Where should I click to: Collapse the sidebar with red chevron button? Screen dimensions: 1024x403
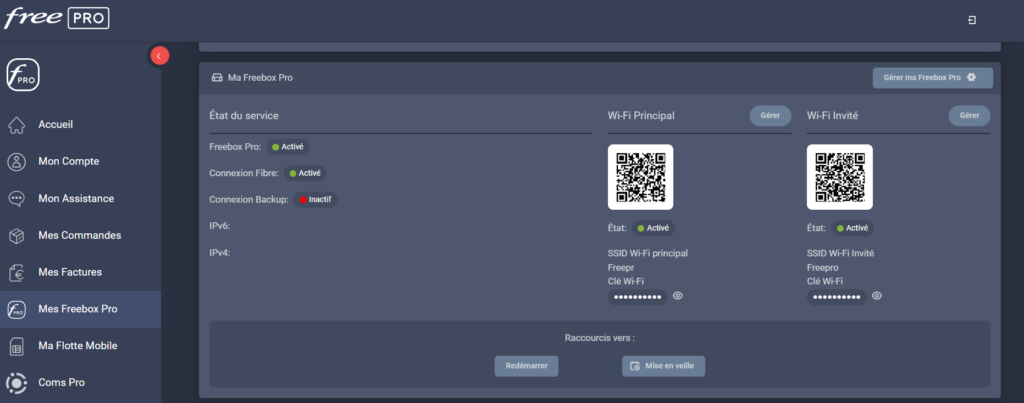click(x=159, y=56)
